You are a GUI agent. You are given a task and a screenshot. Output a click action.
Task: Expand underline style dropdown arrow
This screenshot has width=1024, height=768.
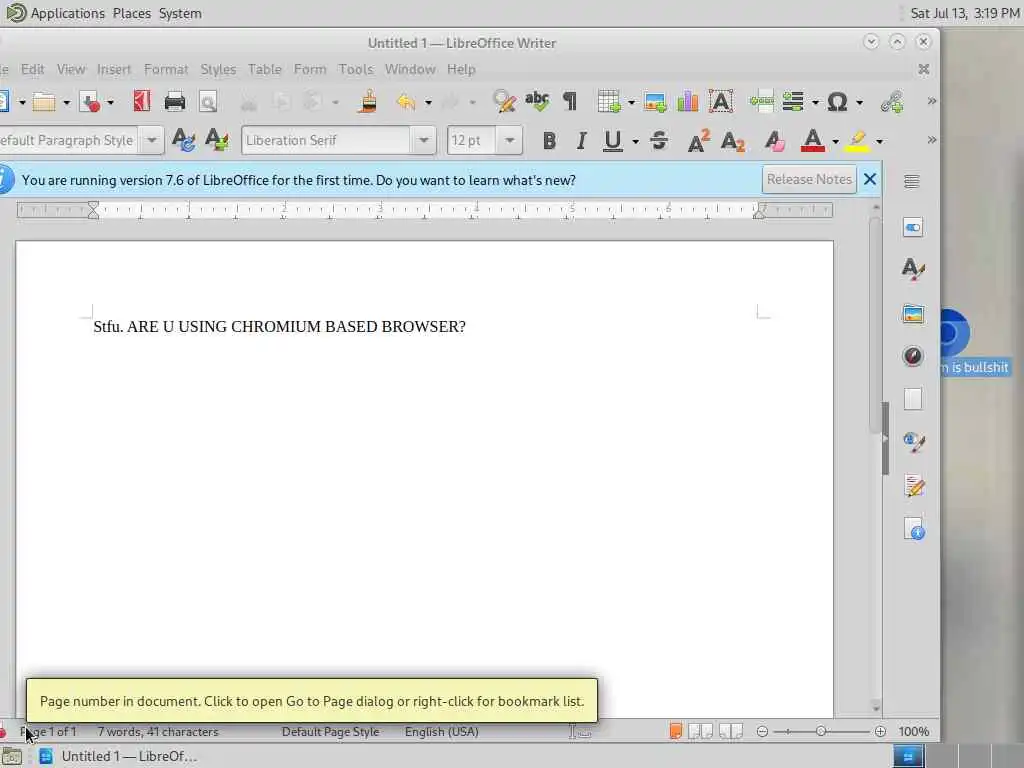coord(635,141)
